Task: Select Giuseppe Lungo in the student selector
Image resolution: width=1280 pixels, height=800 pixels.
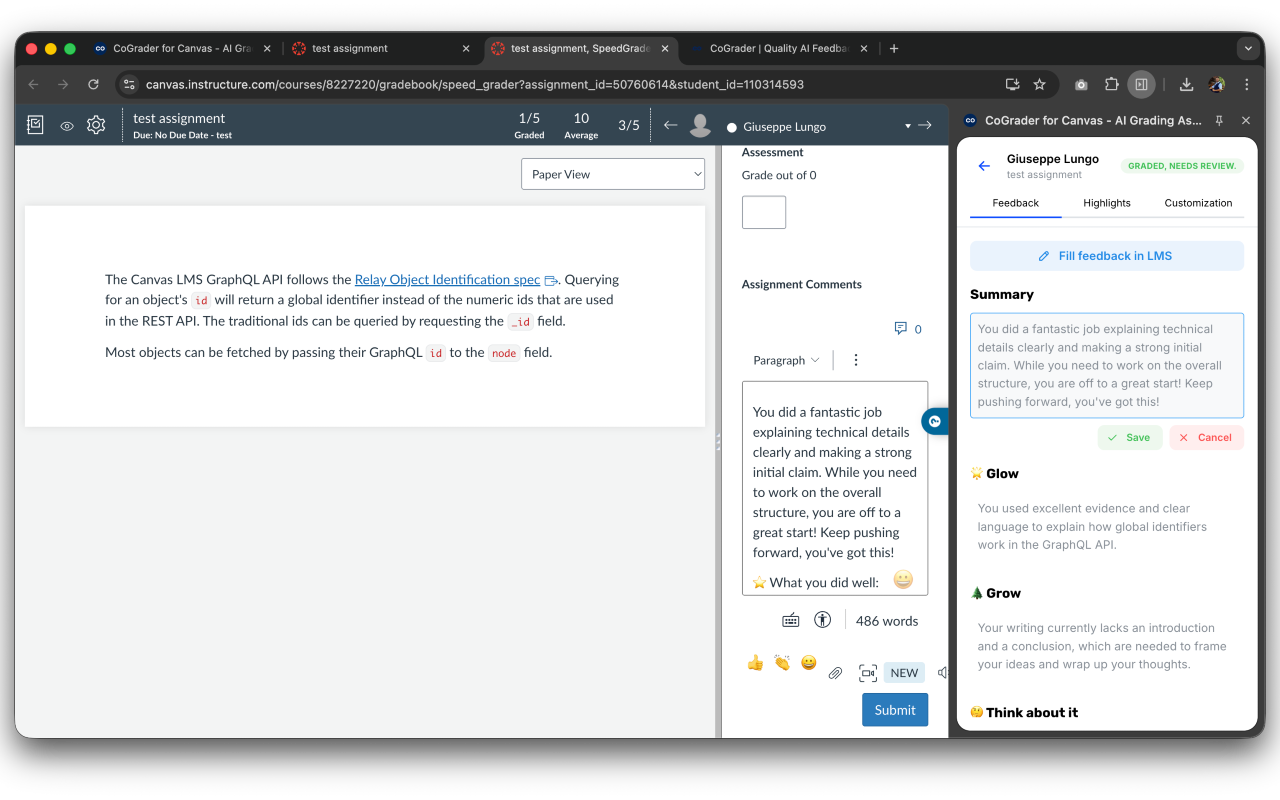Action: coord(785,127)
